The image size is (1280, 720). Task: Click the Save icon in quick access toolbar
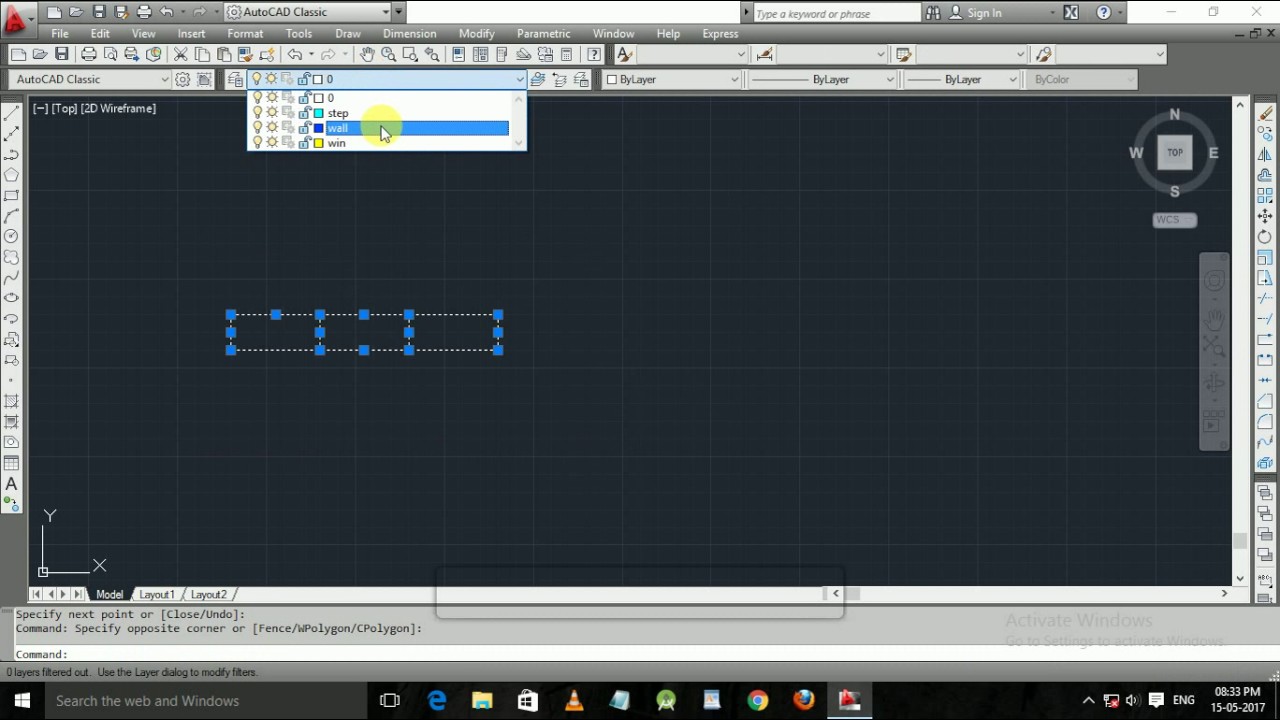coord(98,13)
